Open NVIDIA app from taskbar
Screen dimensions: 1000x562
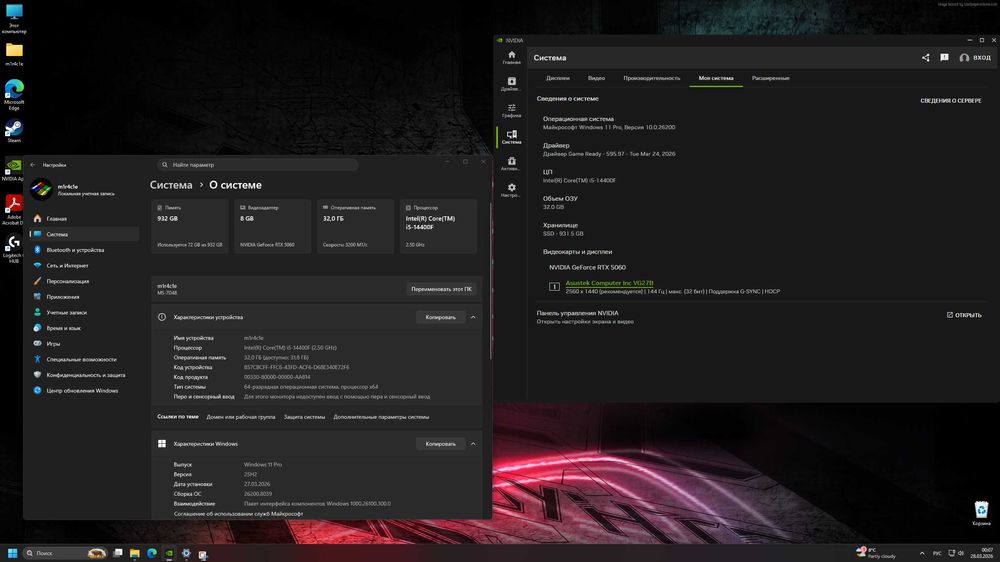[x=169, y=553]
